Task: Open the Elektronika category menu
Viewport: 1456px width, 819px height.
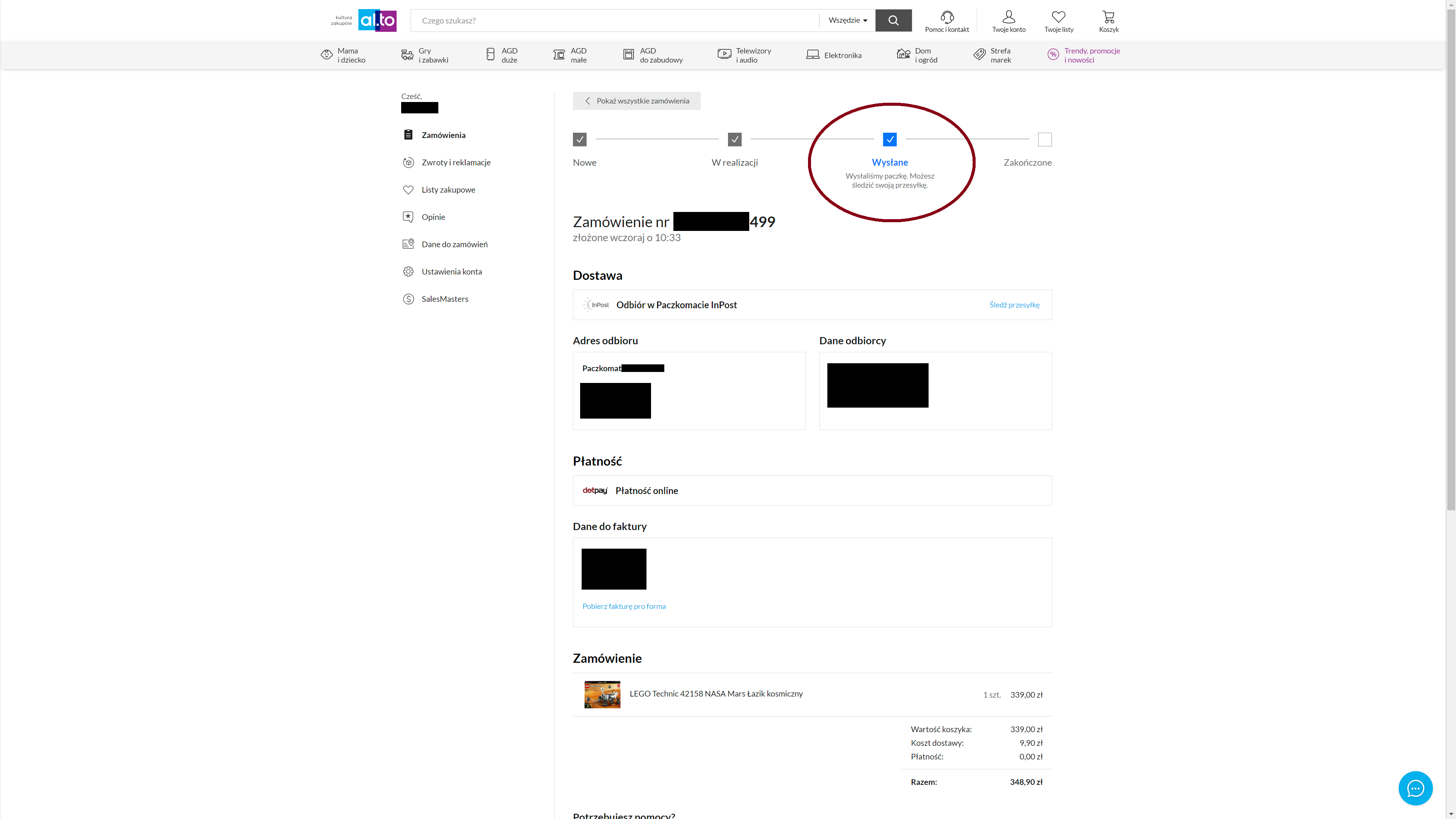Action: pyautogui.click(x=834, y=55)
